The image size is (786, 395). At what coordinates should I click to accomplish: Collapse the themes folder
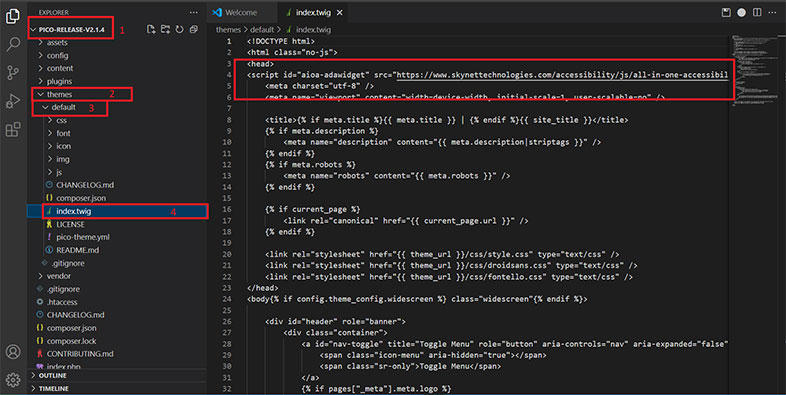tap(59, 94)
